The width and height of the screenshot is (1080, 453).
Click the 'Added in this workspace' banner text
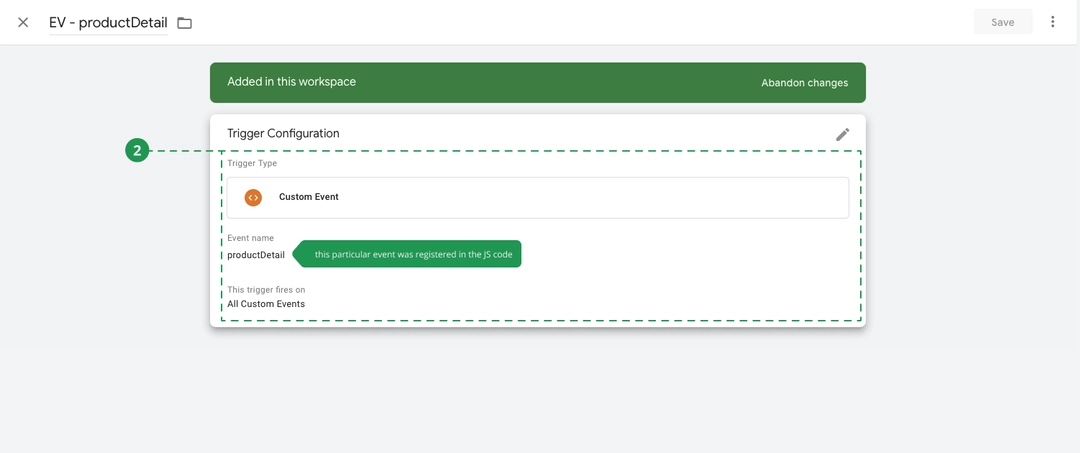pos(291,82)
